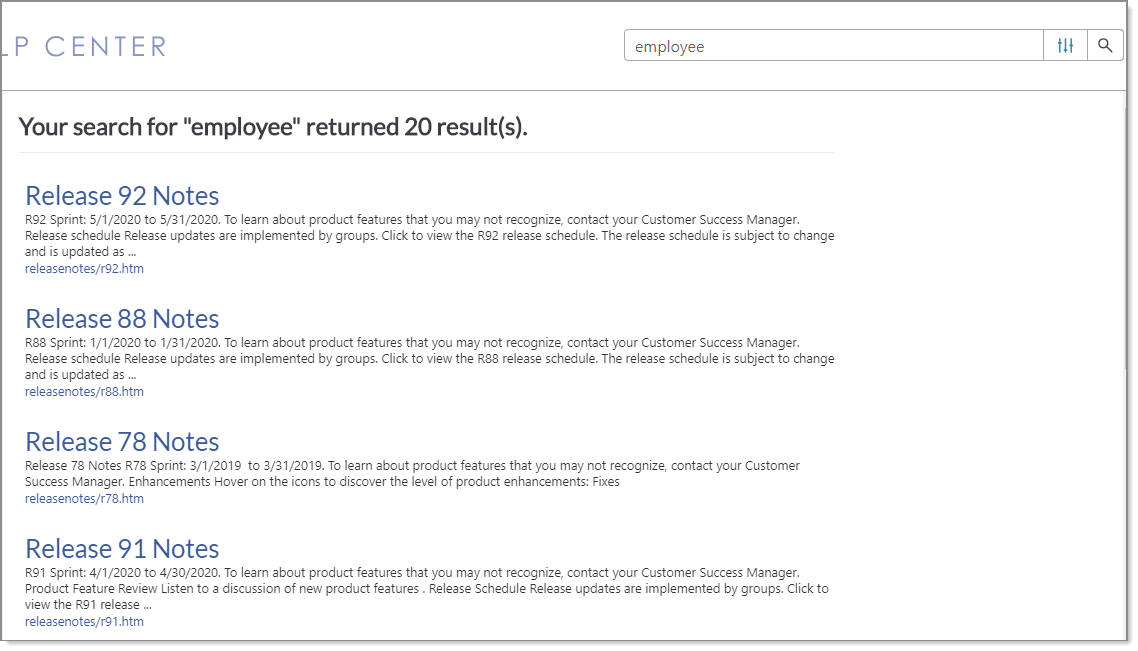Open the Release 88 Notes result
This screenshot has height=651, width=1138.
coord(122,319)
